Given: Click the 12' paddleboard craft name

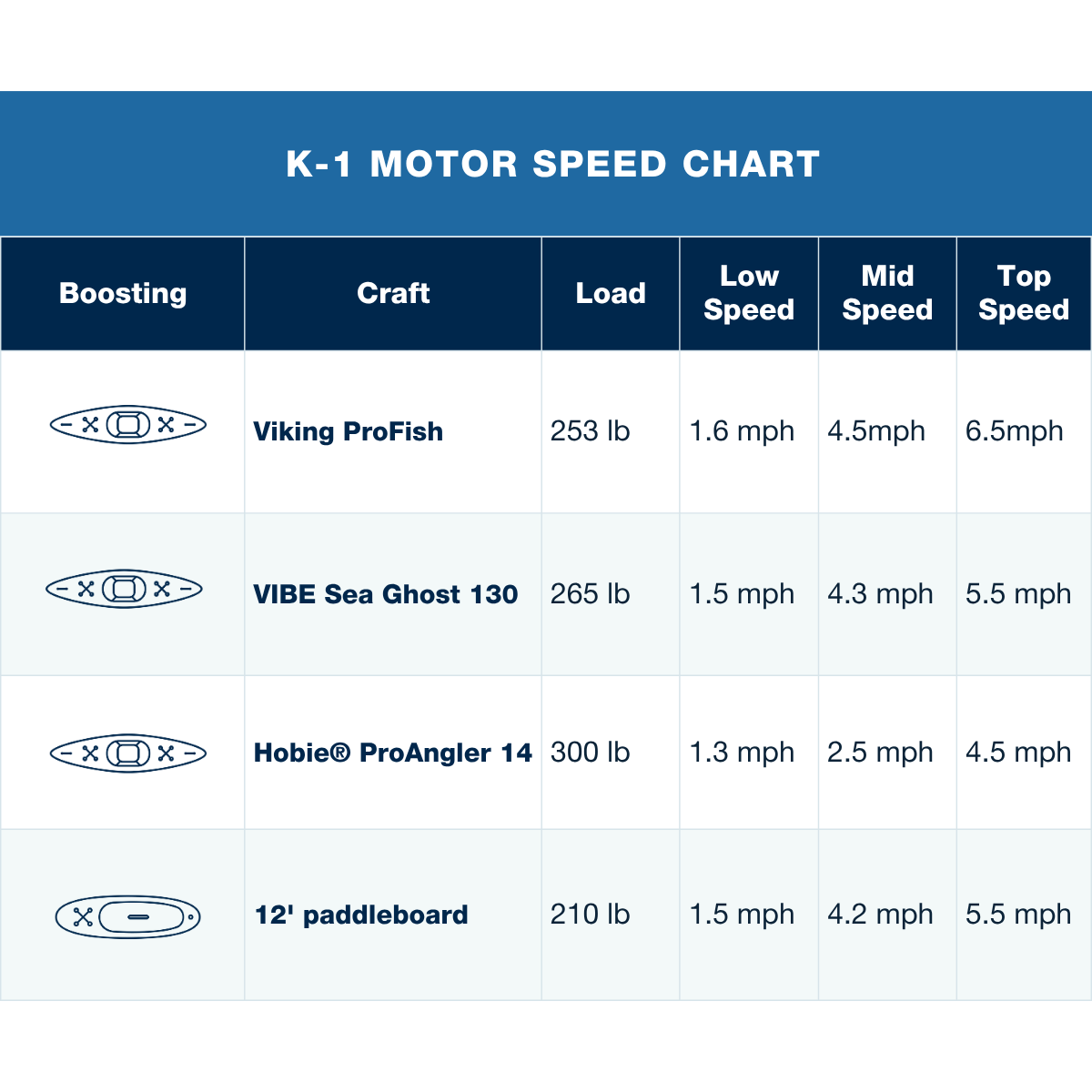Looking at the screenshot, I should tap(361, 915).
